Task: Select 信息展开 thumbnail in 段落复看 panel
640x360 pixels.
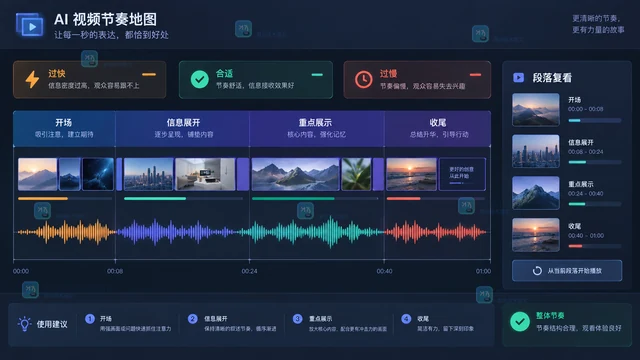Action: (536, 151)
